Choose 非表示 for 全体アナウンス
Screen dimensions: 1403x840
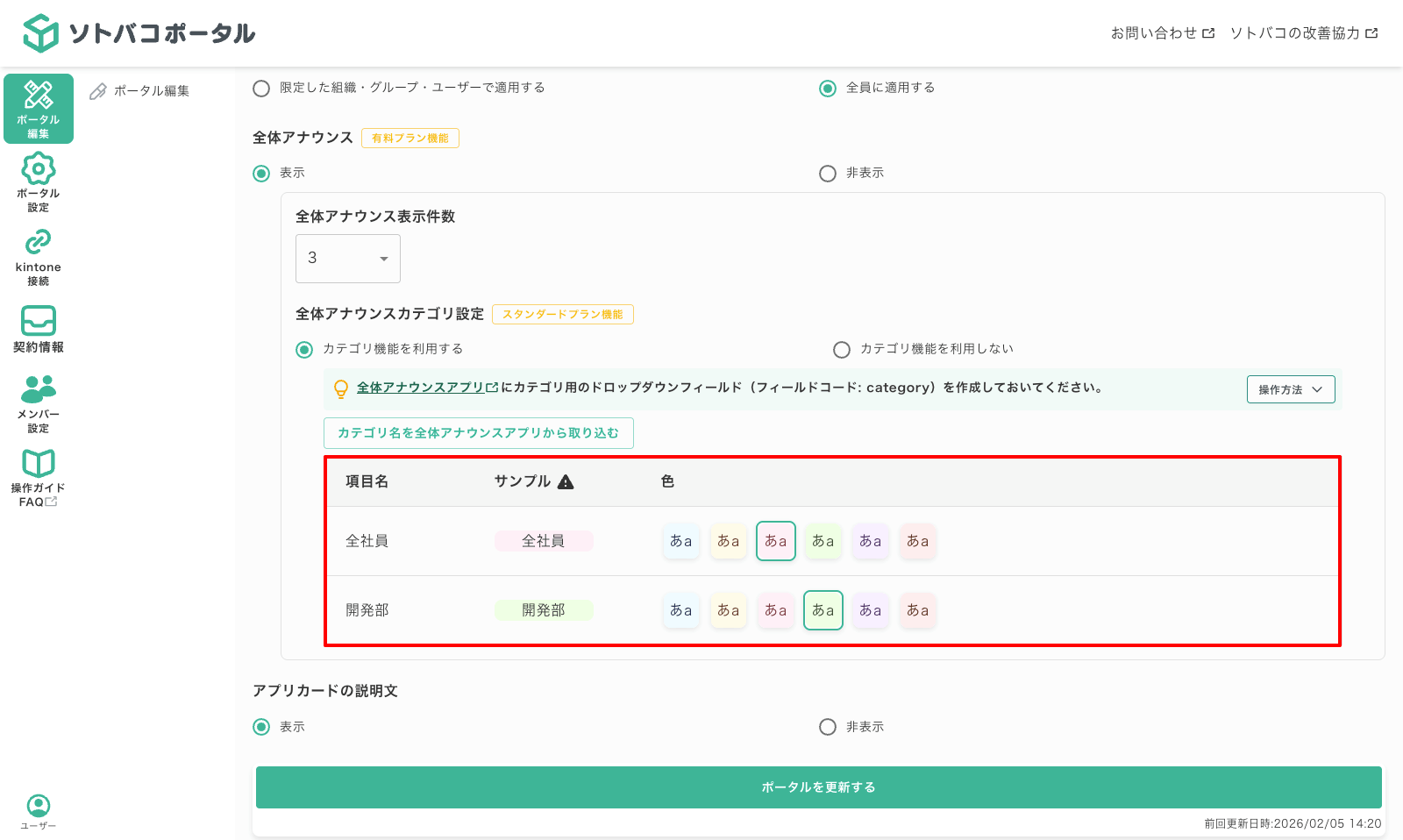coord(826,173)
